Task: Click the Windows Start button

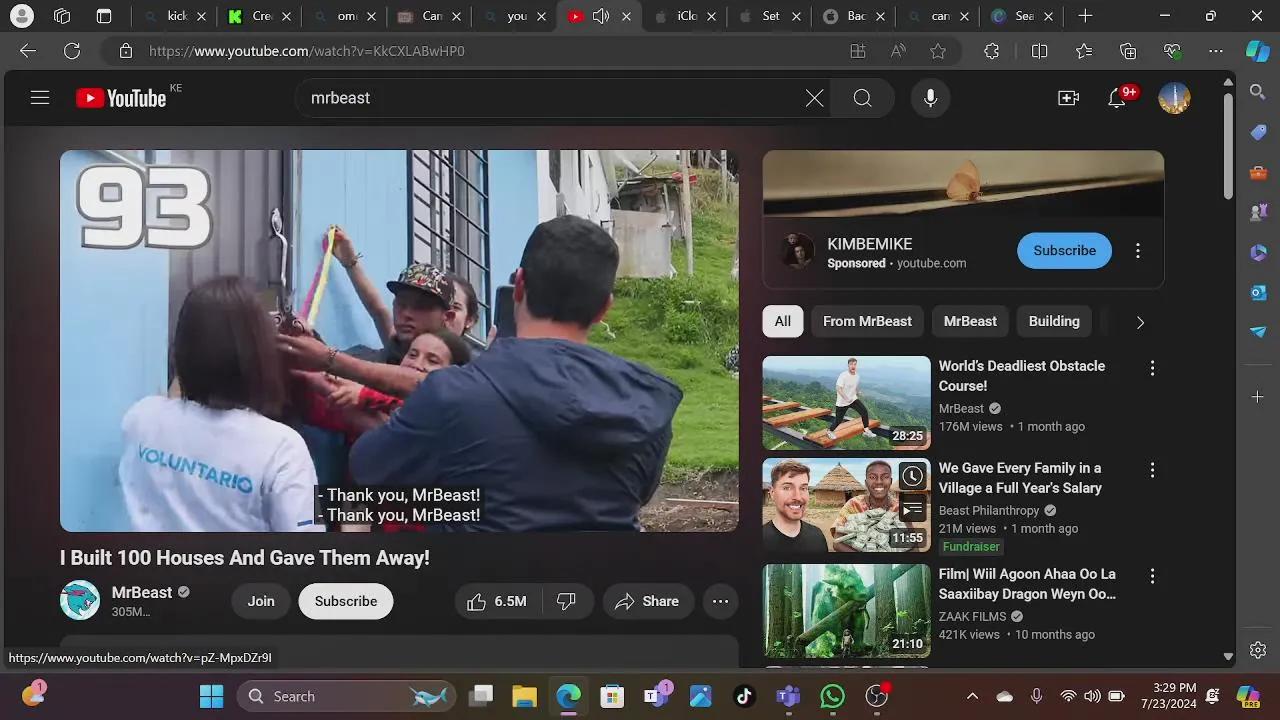Action: point(212,696)
